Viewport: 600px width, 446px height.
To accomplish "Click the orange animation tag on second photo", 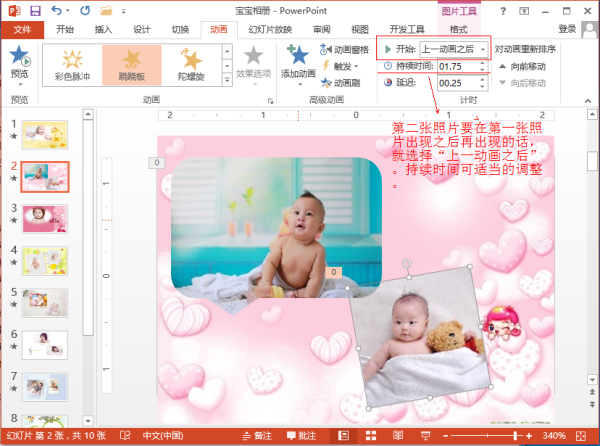I will coord(333,272).
